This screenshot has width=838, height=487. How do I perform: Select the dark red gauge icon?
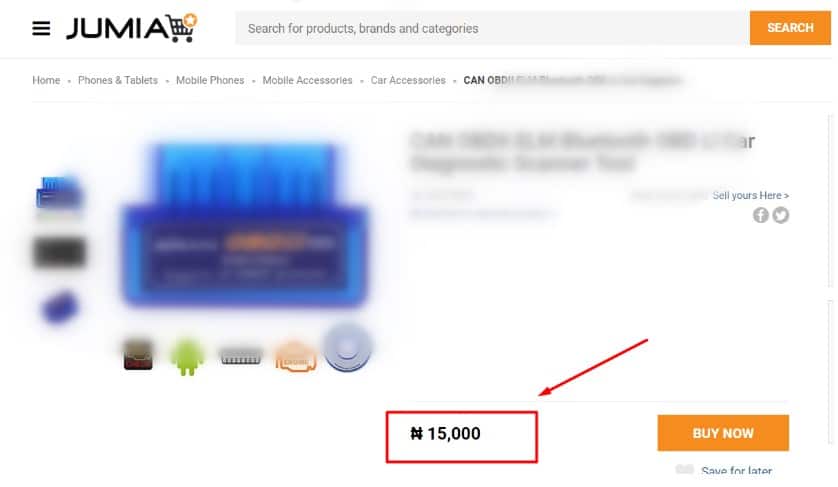138,355
